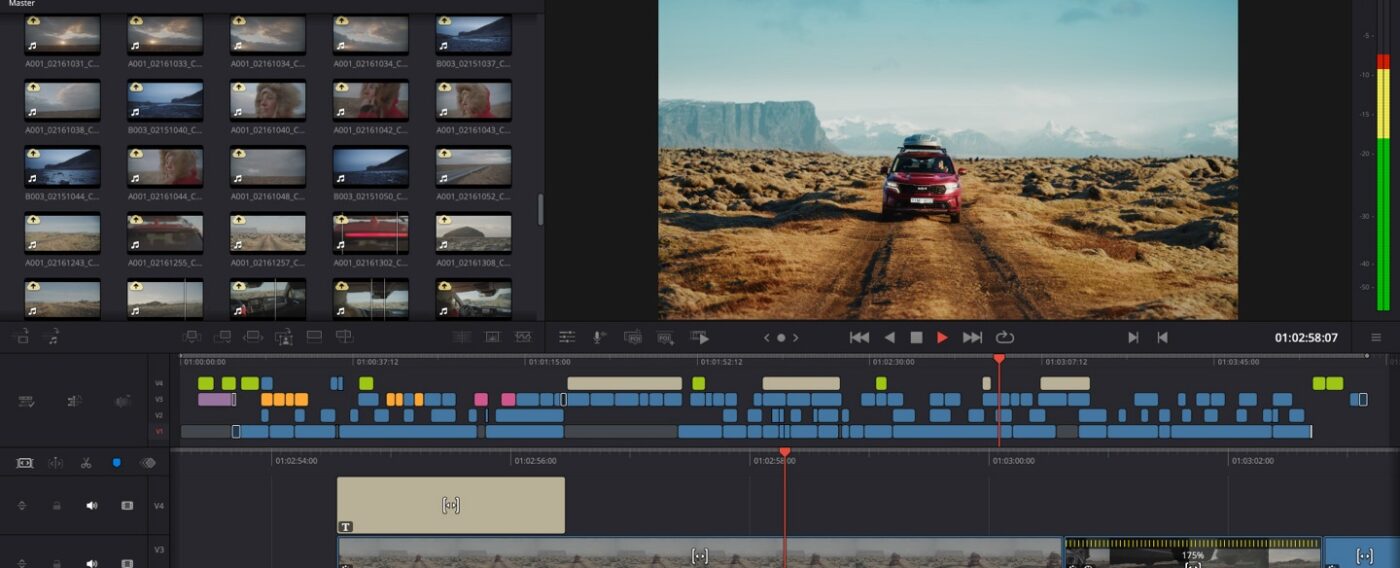Toggle the V4 track lock
Screen dimensions: 1400x568
tap(56, 506)
